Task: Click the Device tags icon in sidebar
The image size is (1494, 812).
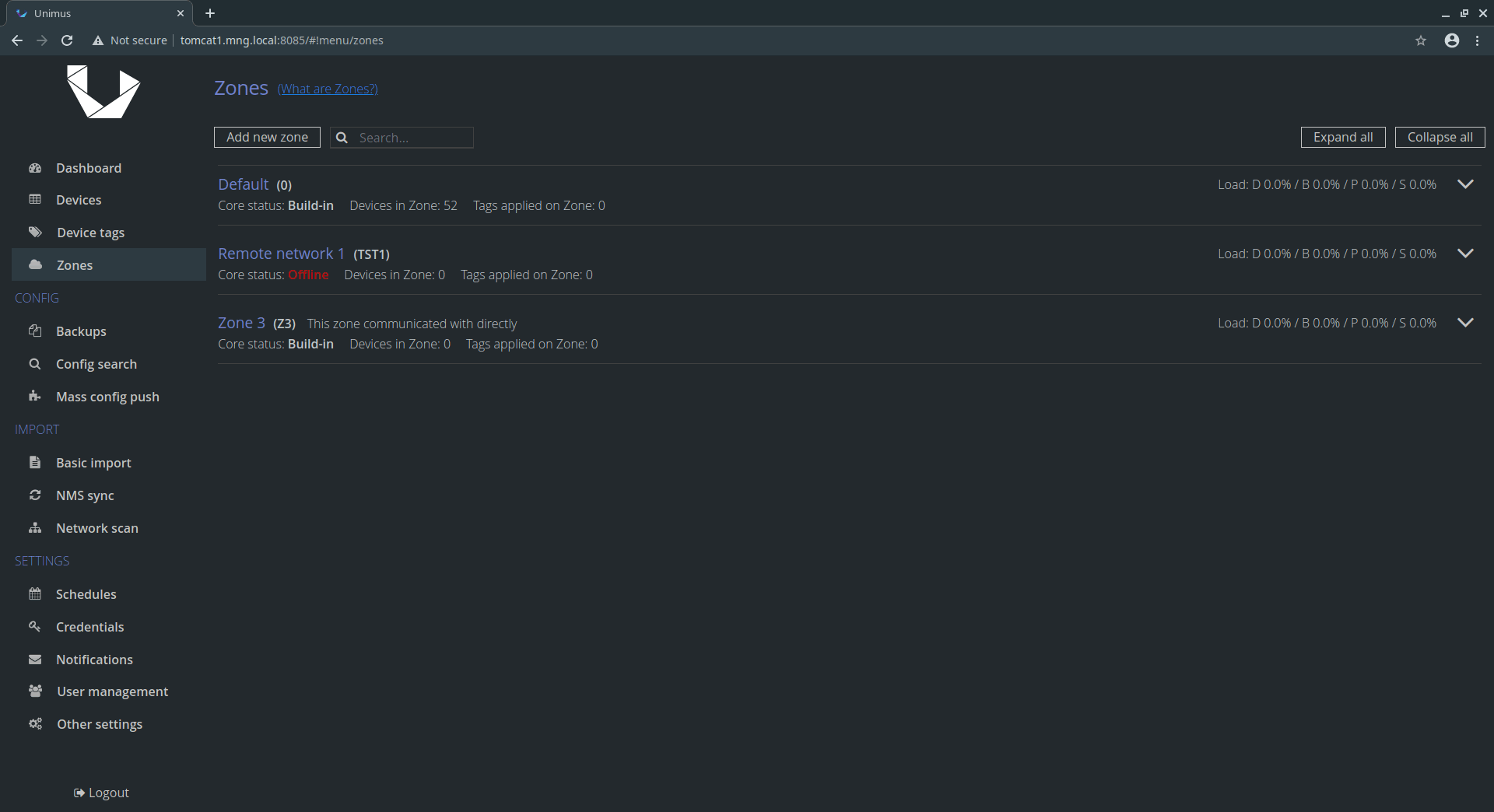Action: tap(35, 232)
